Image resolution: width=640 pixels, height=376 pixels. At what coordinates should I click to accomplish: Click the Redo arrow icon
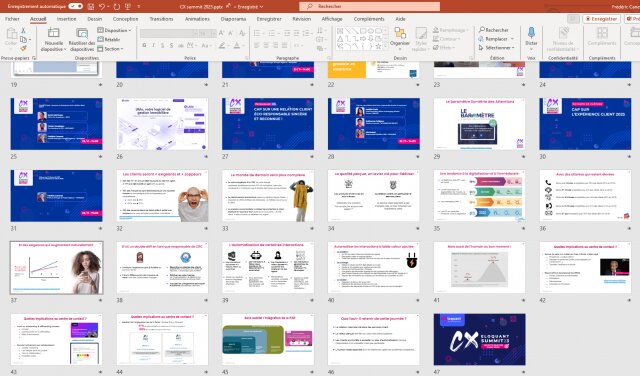[117, 7]
